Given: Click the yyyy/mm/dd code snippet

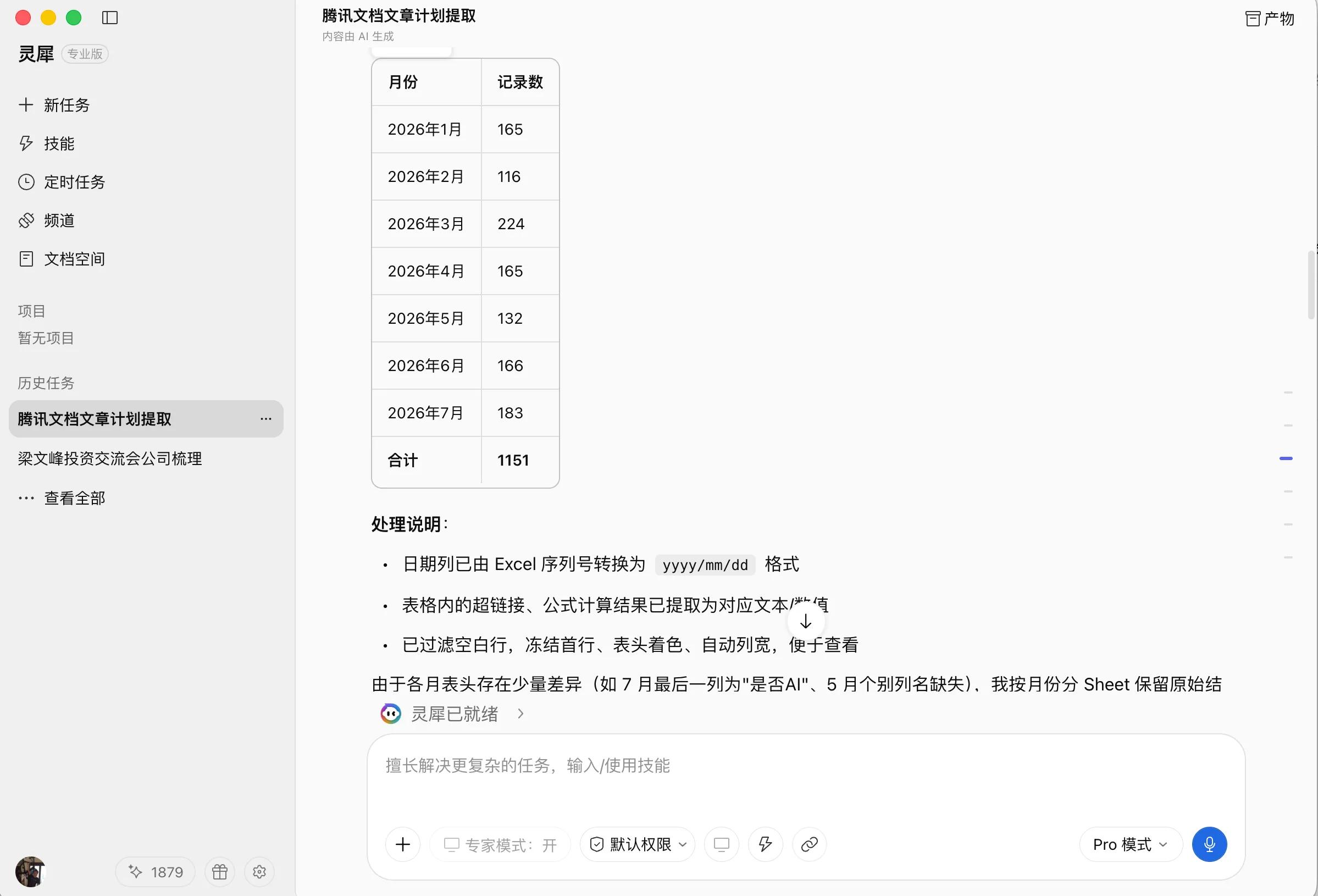Looking at the screenshot, I should [x=705, y=565].
